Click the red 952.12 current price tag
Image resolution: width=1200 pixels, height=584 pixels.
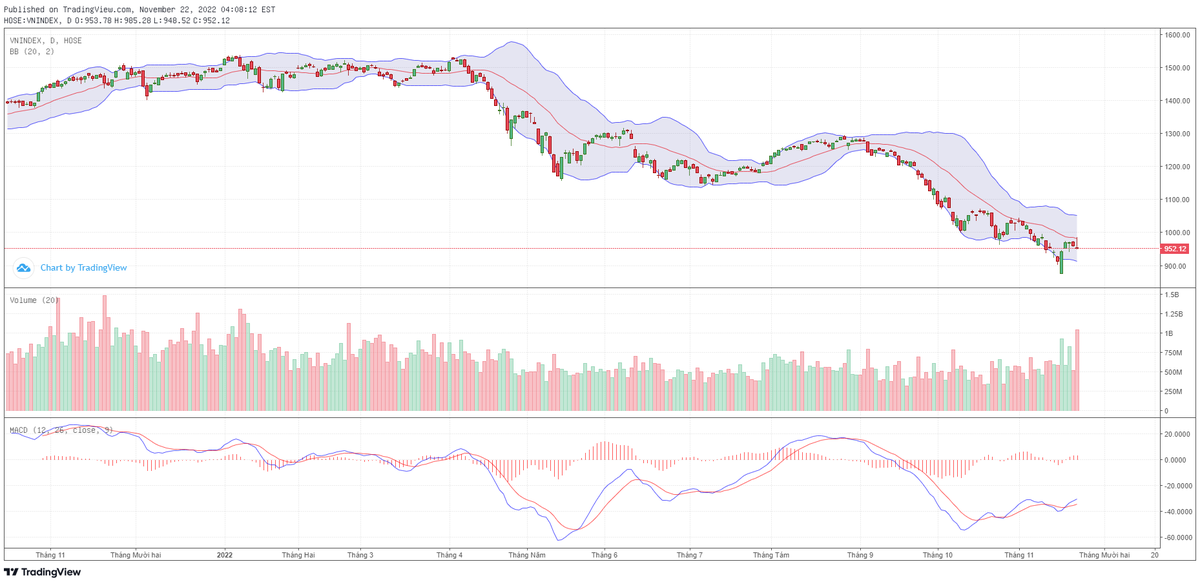tap(1174, 249)
